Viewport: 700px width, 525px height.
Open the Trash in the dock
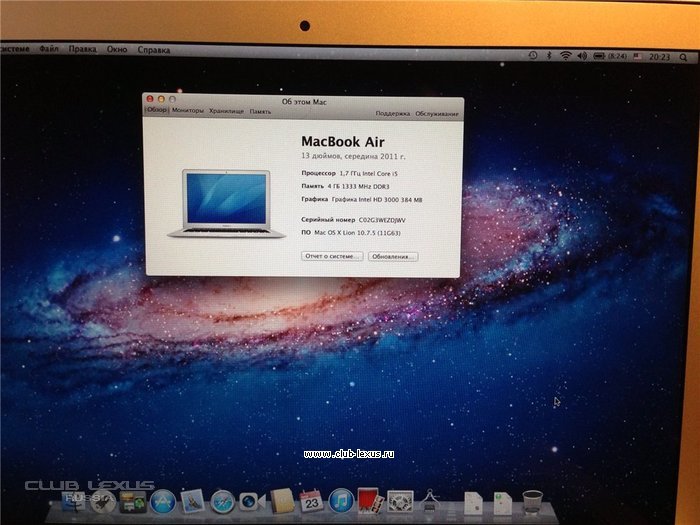point(533,500)
